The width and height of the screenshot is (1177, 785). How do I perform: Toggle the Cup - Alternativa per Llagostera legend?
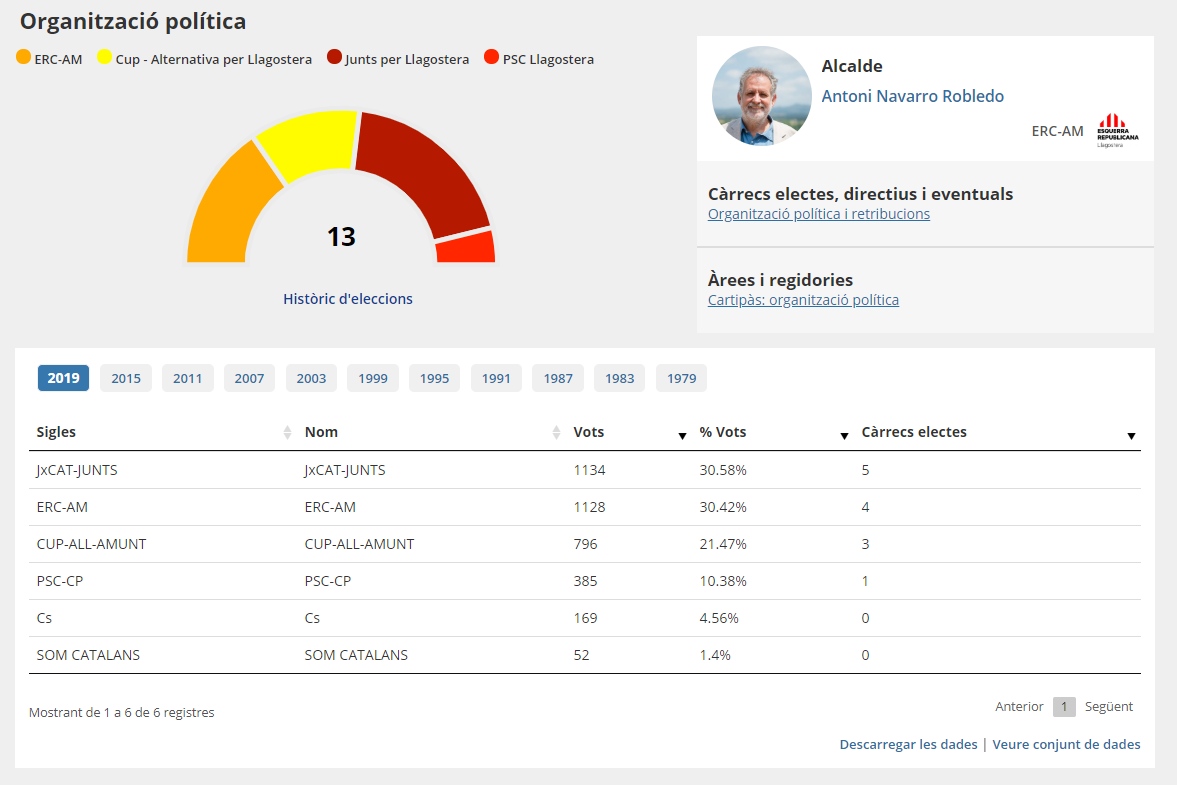tap(204, 59)
